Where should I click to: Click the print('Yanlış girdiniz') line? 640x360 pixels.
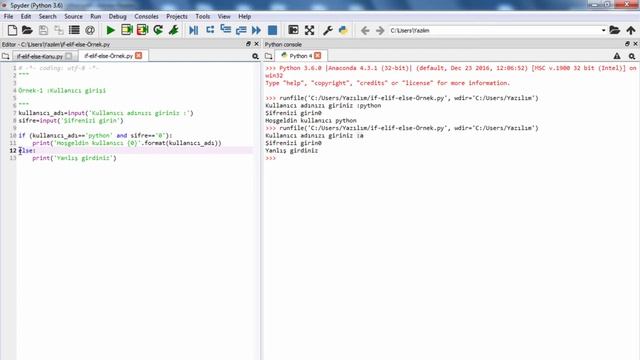(74, 158)
